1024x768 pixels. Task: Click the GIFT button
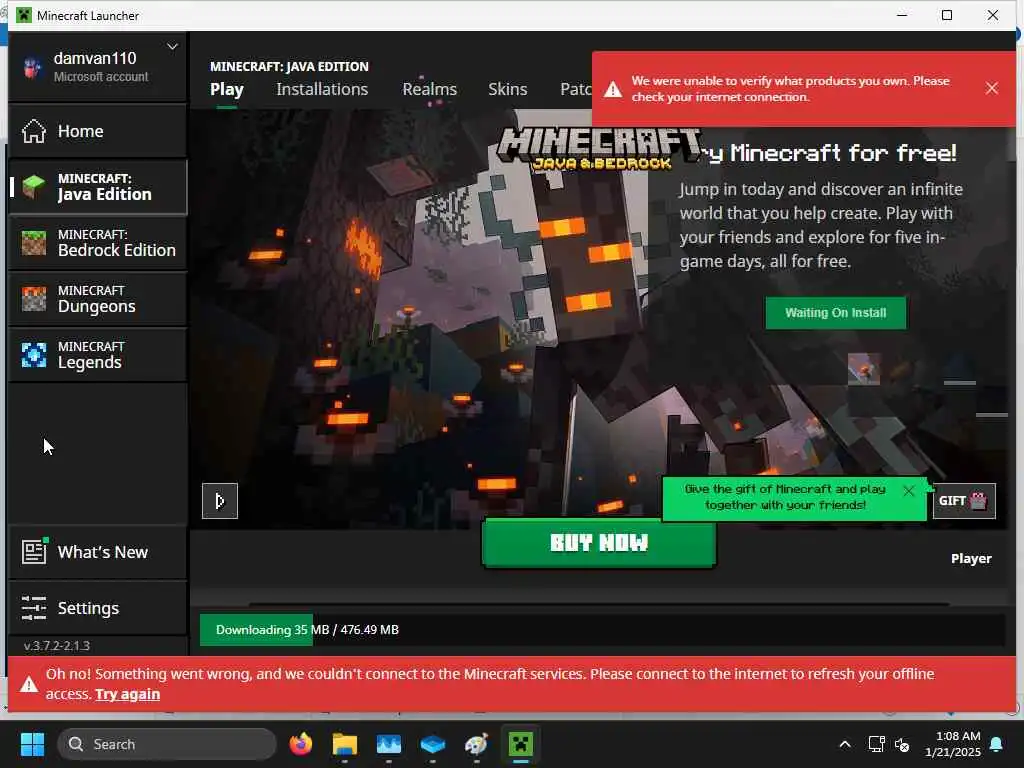pos(964,501)
